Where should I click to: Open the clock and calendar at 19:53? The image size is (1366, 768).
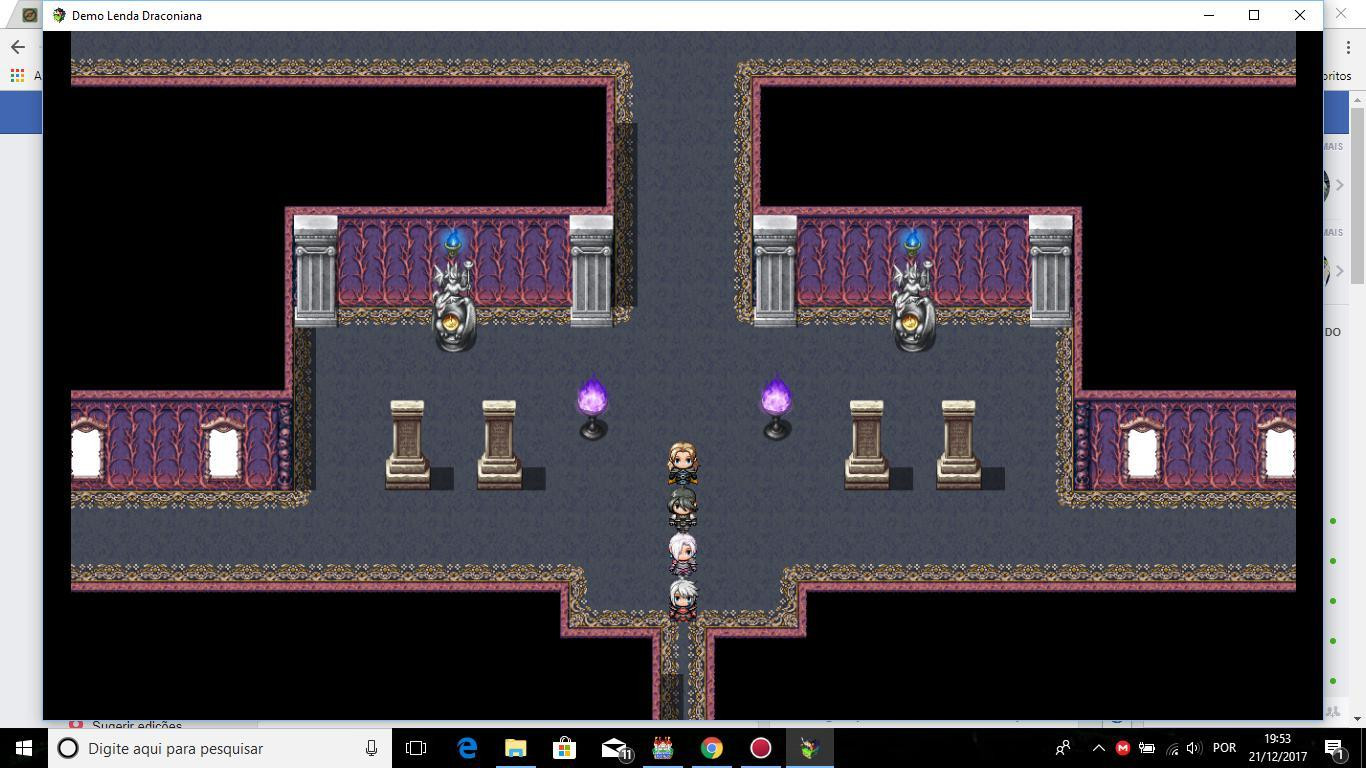[1278, 748]
